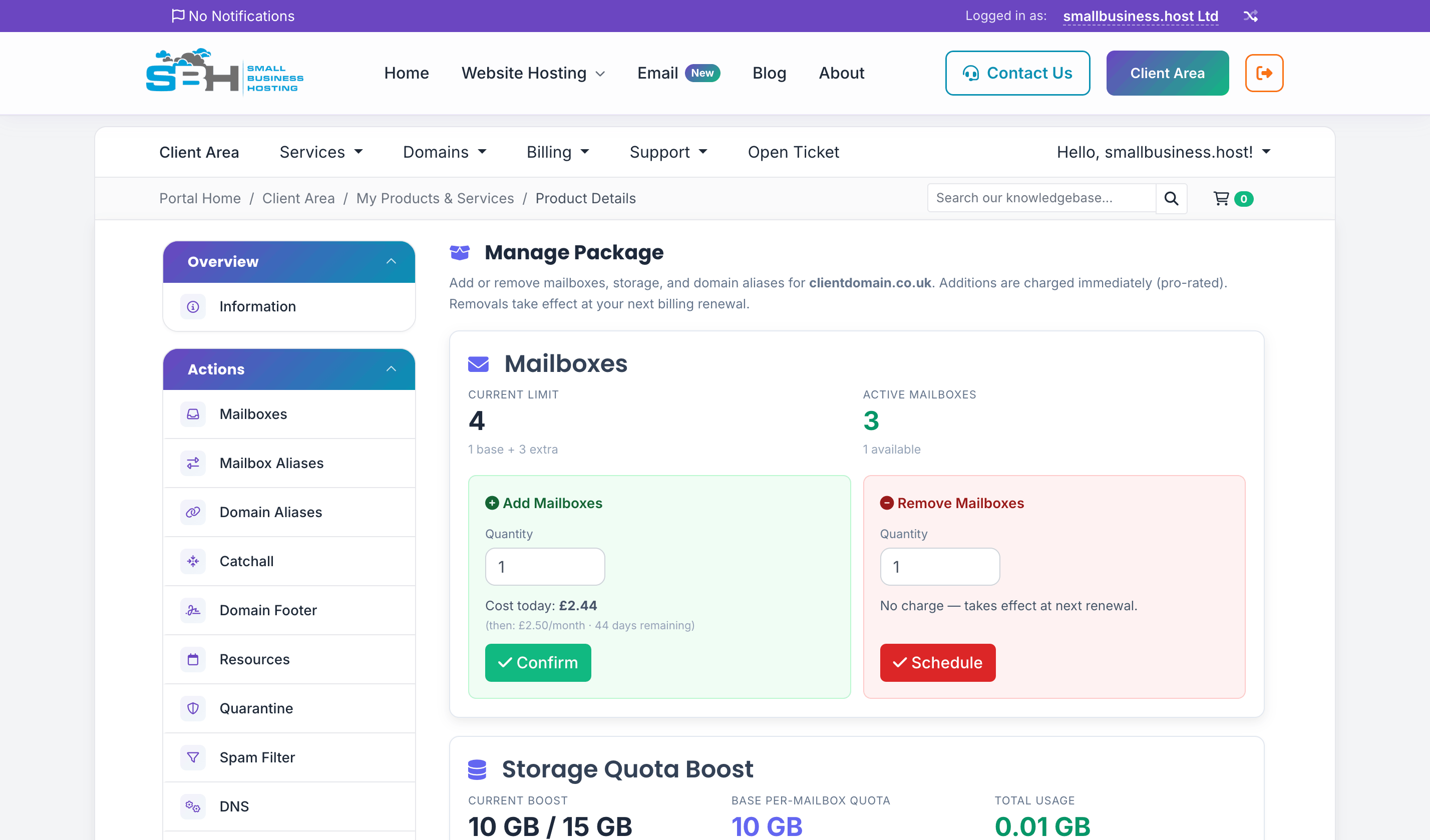Open the Services dropdown menu
1430x840 pixels.
(321, 152)
